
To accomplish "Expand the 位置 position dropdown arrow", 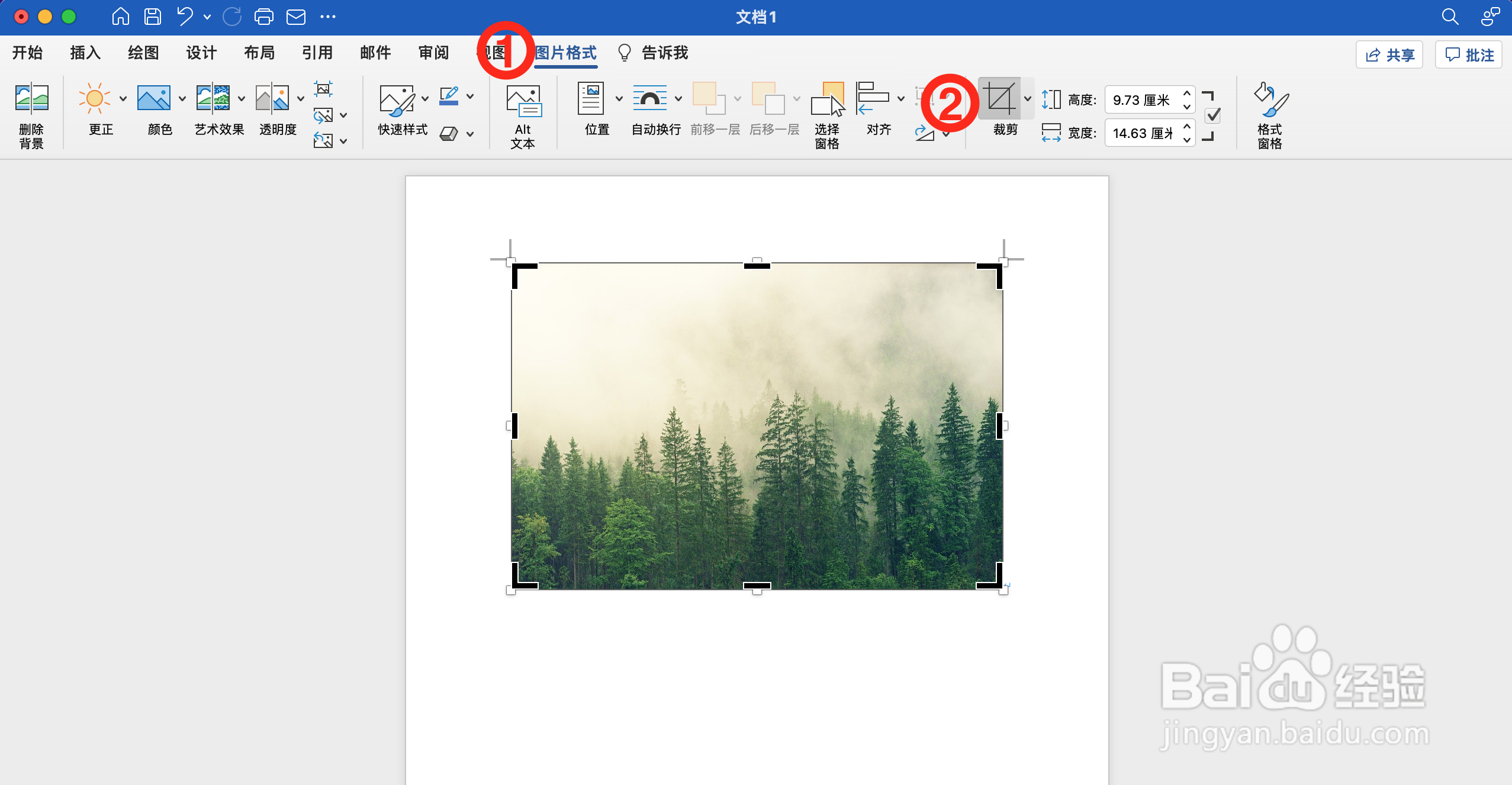I will [x=619, y=98].
